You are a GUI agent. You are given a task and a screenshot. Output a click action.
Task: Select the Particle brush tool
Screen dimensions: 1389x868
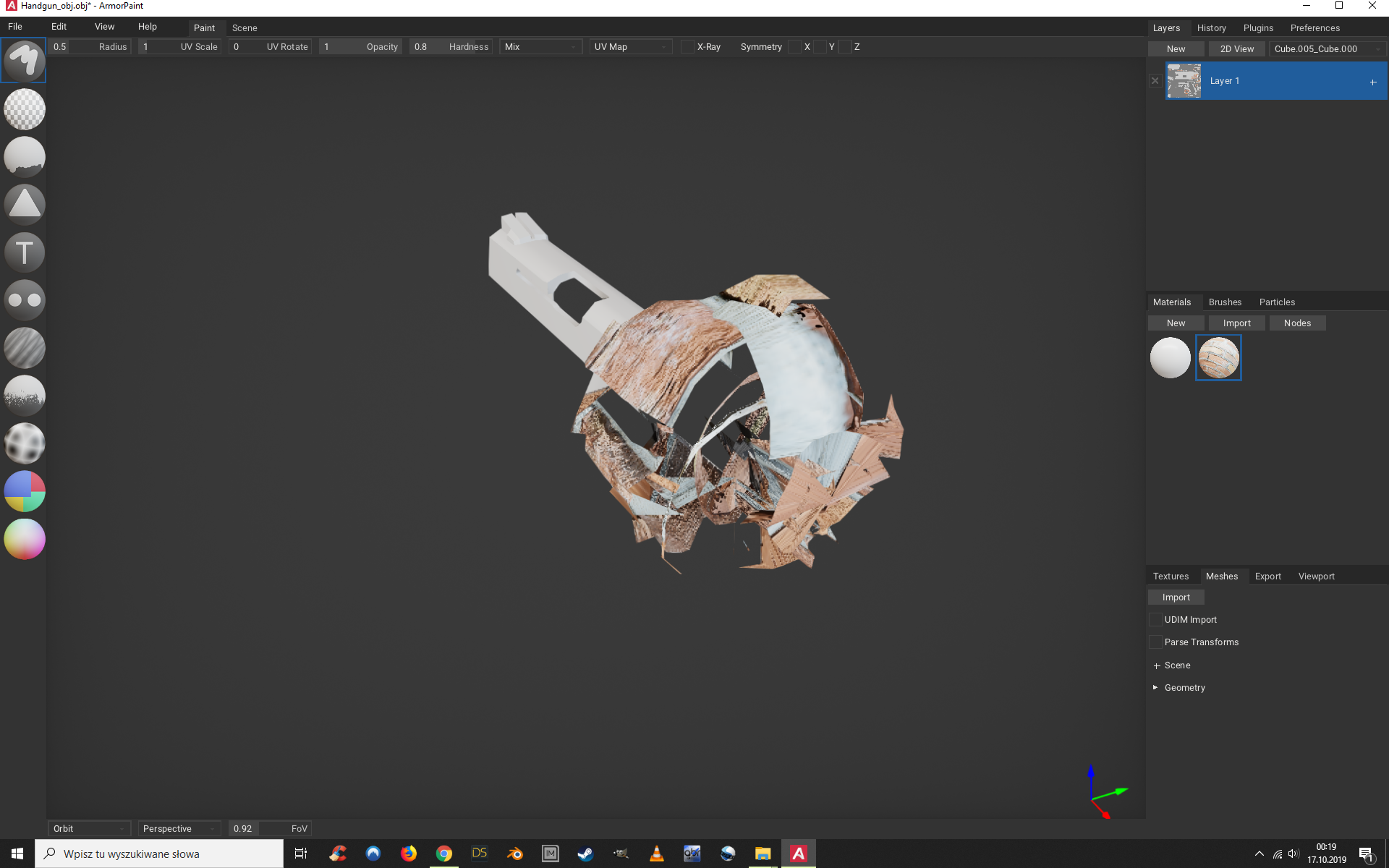[24, 396]
